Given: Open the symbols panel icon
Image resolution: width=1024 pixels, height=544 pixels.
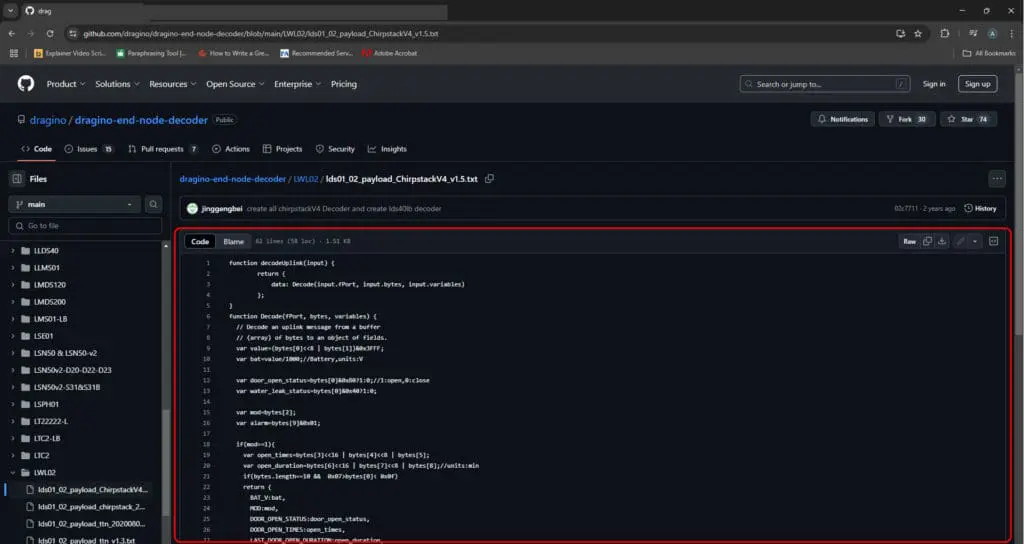Looking at the screenshot, I should 993,241.
